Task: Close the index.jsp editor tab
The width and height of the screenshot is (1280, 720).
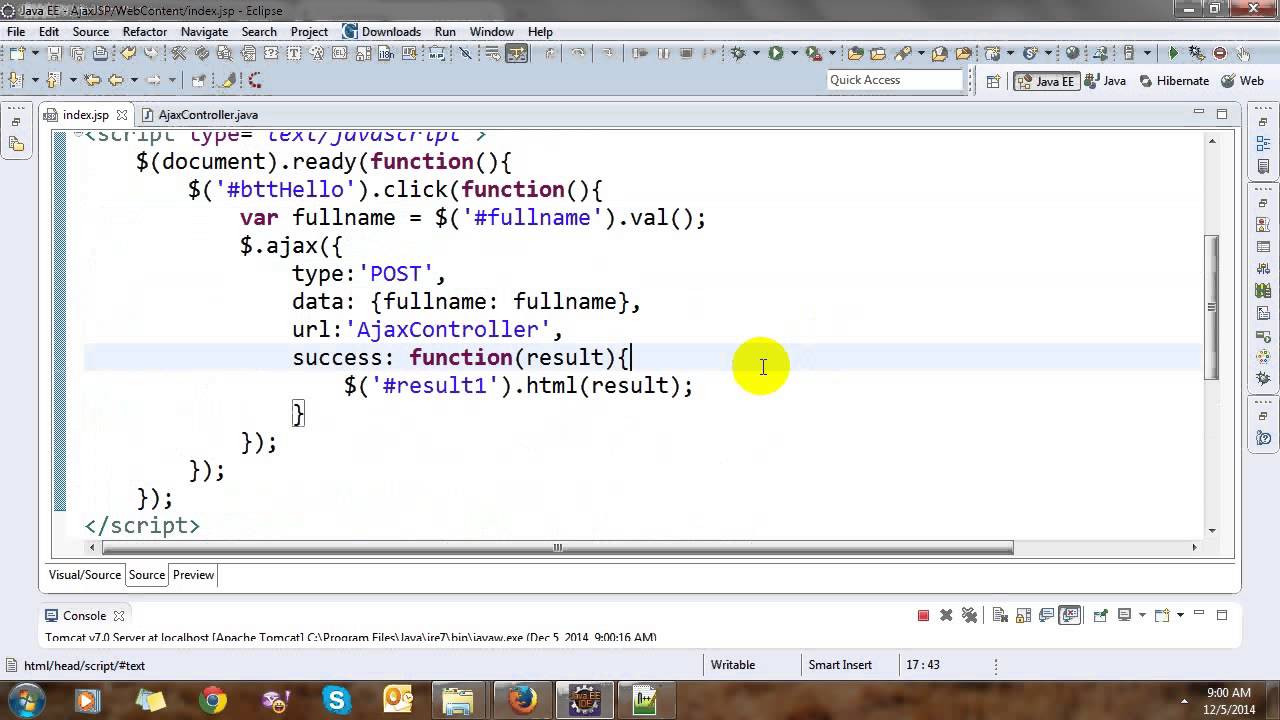Action: click(x=122, y=115)
